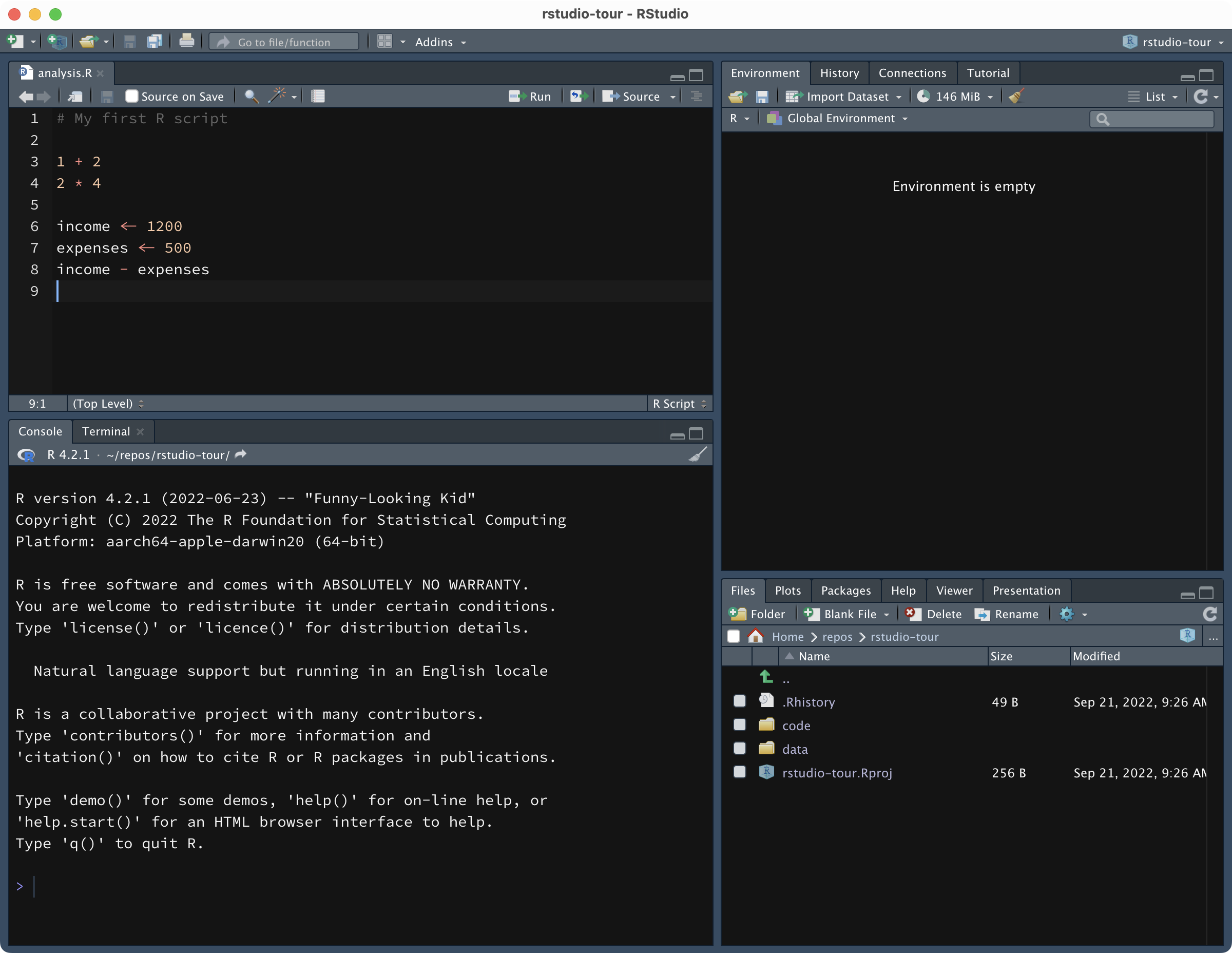Open the (Top Level) scope selector

point(108,404)
